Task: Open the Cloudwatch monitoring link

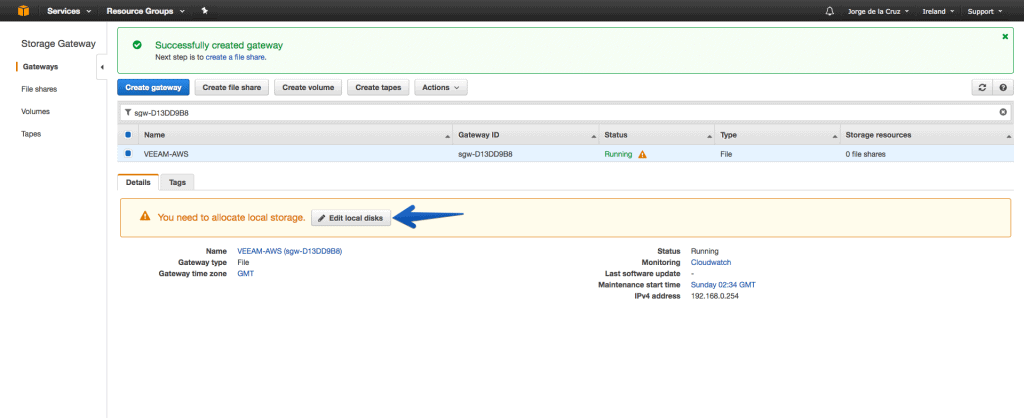Action: click(x=711, y=262)
